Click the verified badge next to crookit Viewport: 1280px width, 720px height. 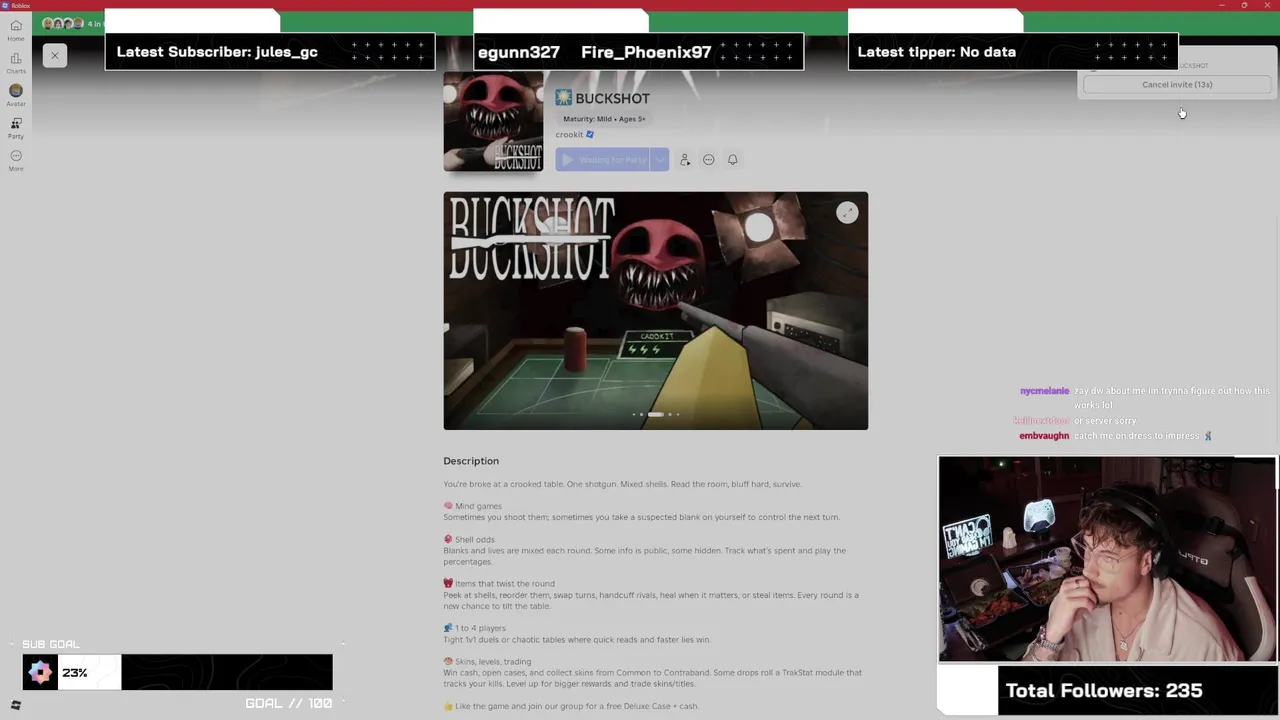click(x=590, y=135)
